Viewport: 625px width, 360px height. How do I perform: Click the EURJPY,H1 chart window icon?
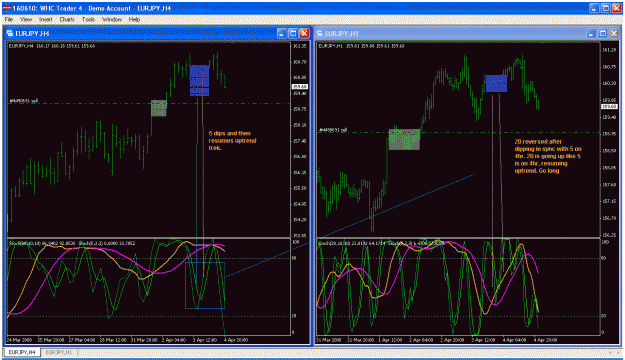pos(320,33)
